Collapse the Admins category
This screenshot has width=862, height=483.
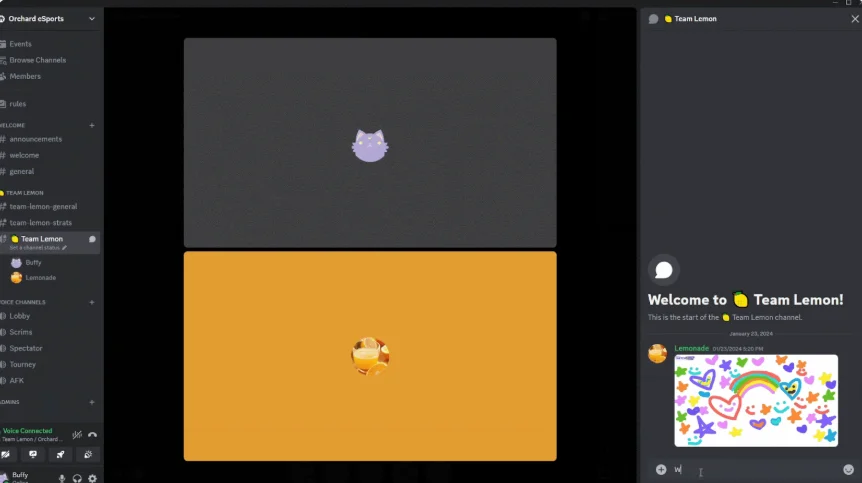tap(10, 402)
